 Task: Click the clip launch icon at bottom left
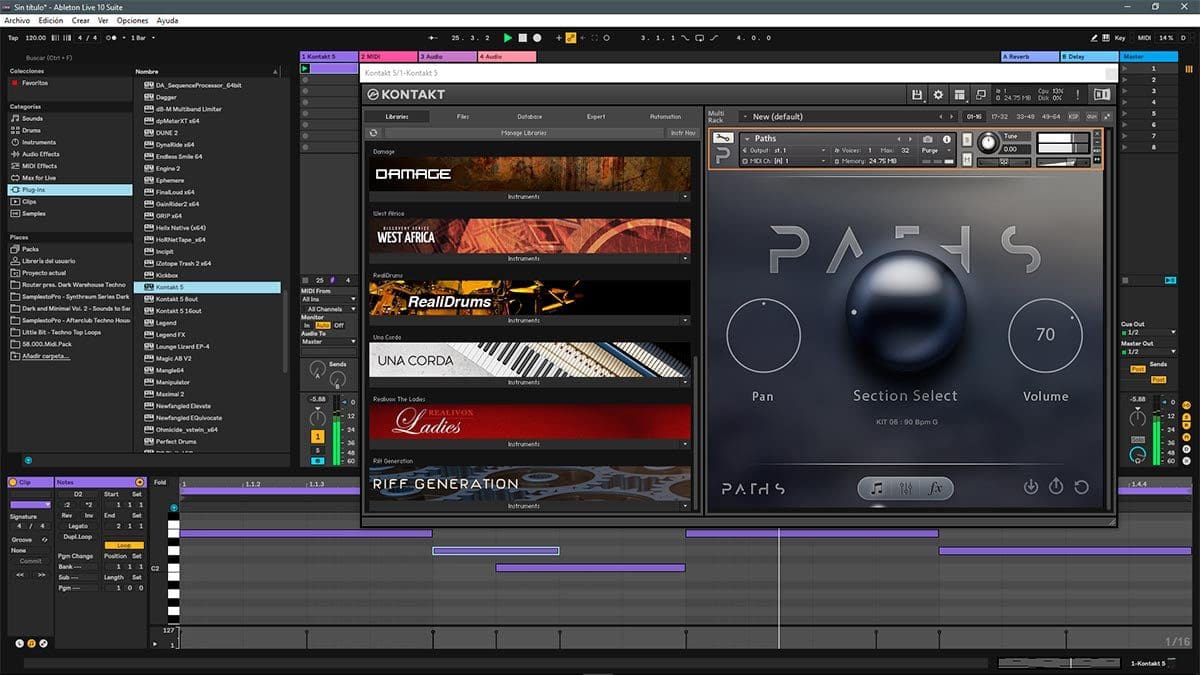point(18,642)
